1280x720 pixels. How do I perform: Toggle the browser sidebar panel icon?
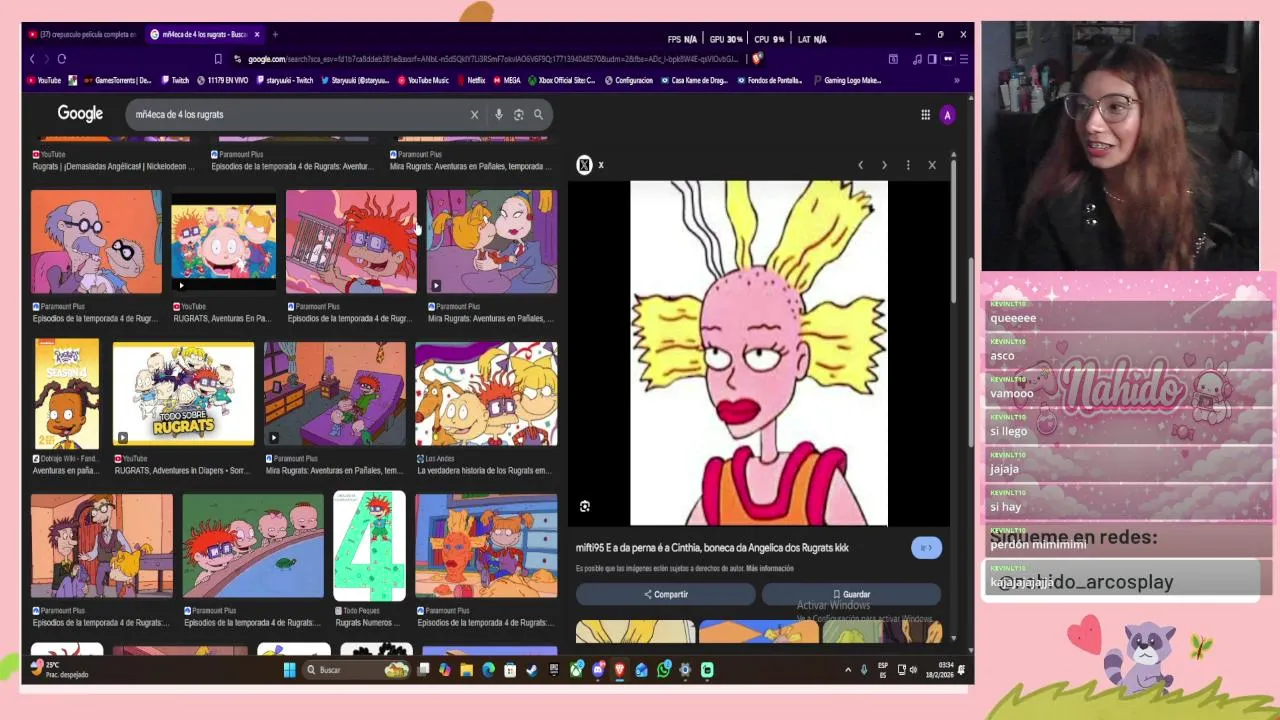coord(932,59)
